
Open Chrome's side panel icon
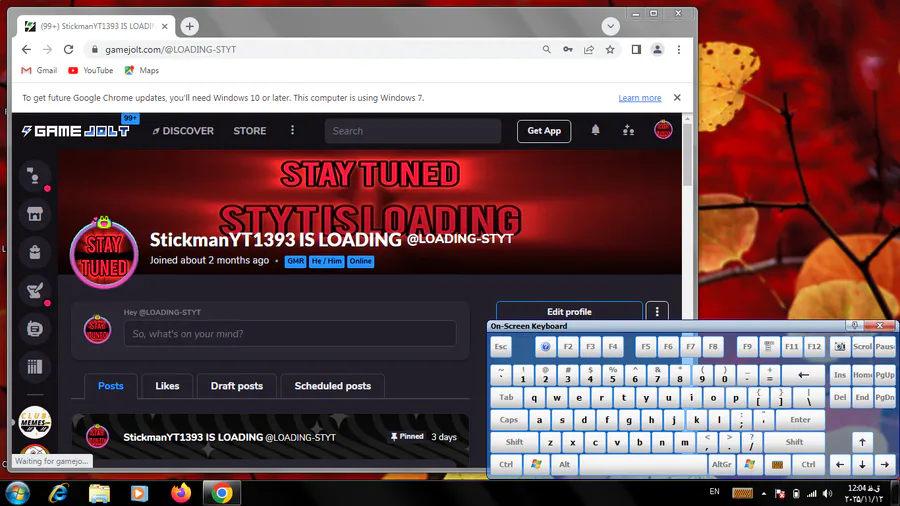(636, 49)
